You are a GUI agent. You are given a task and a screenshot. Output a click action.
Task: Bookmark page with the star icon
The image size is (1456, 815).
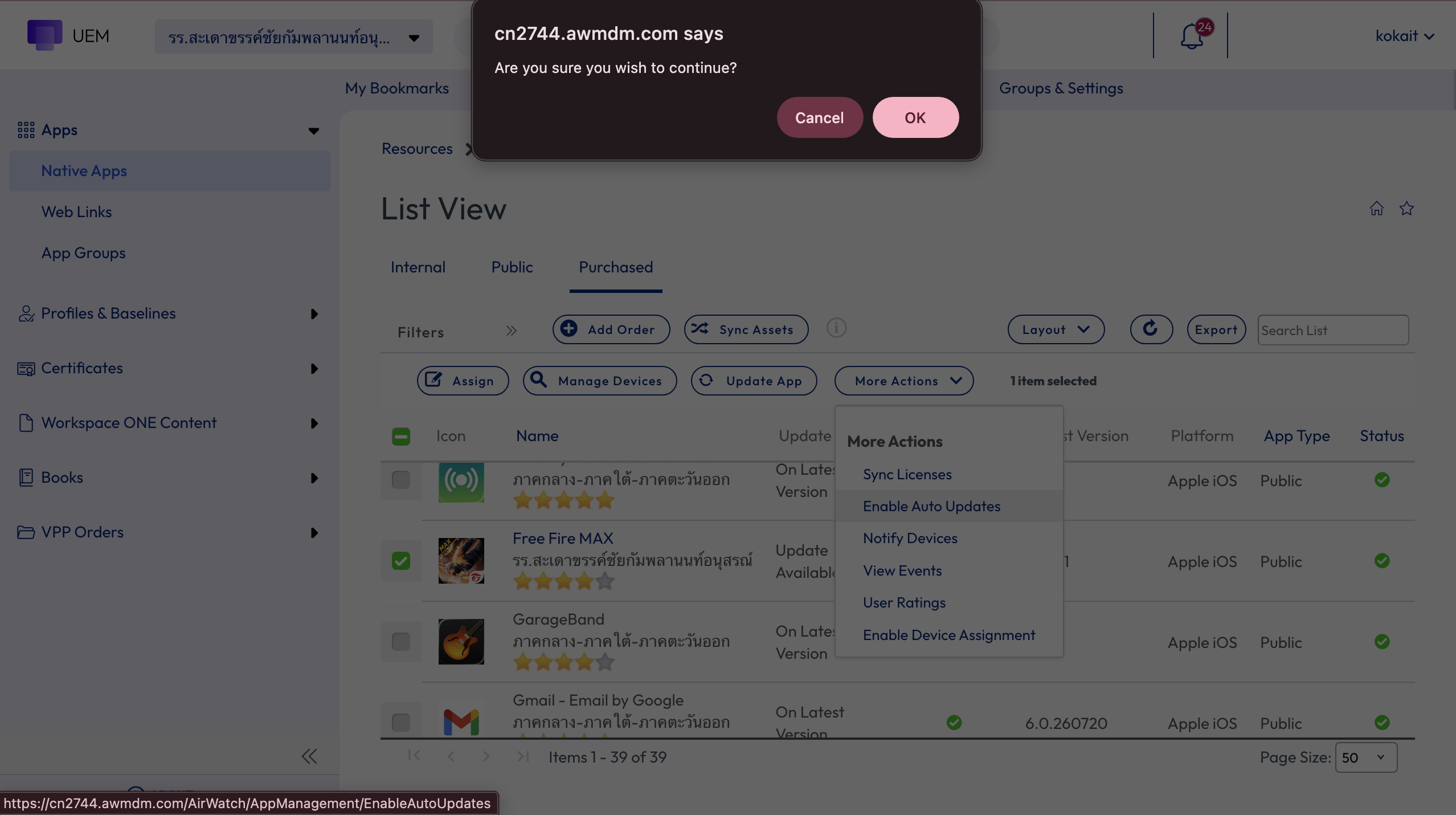1407,209
